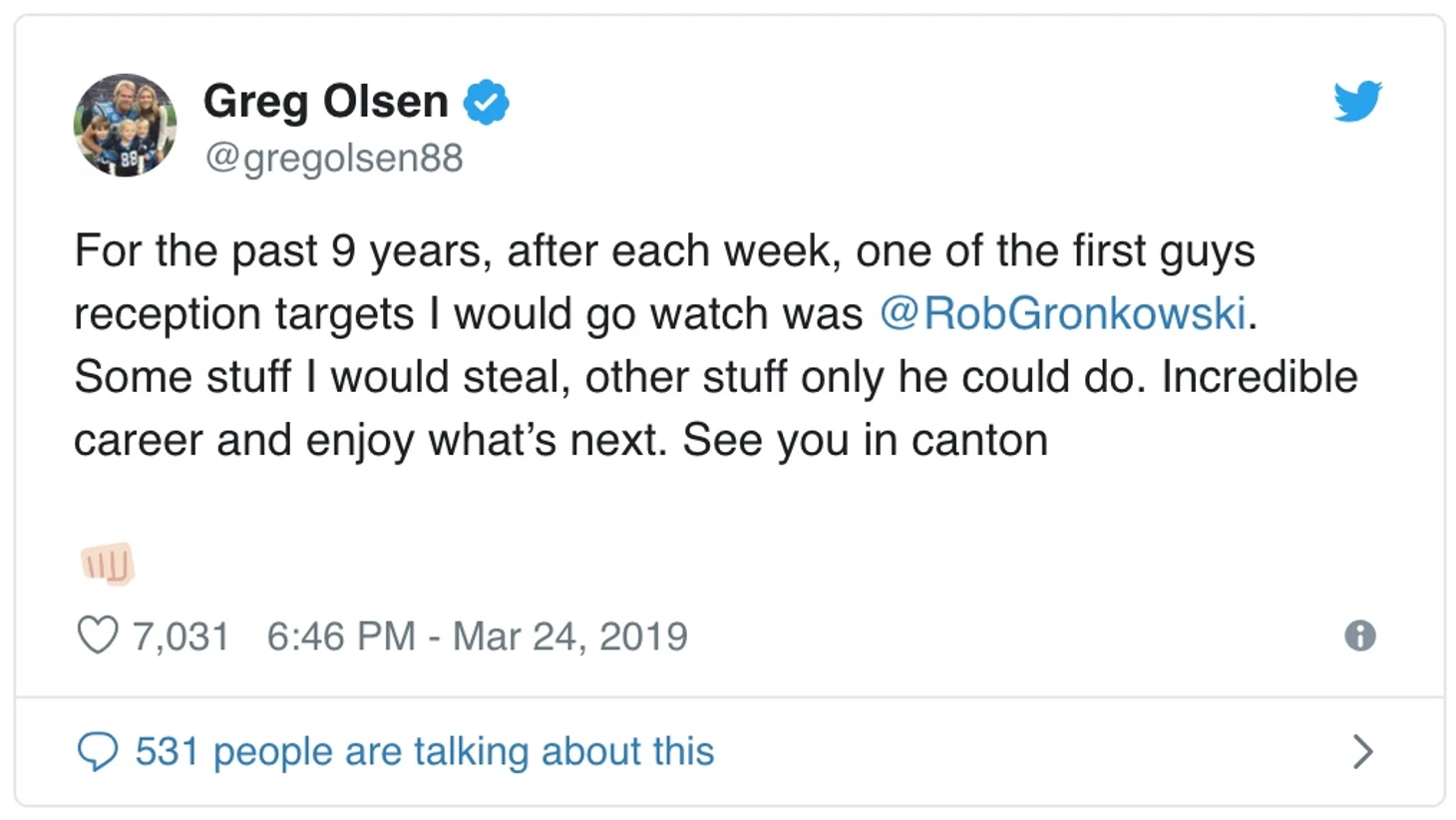Screen dimensions: 1456x820
Task: Open '531 people are talking about this'
Action: click(425, 751)
